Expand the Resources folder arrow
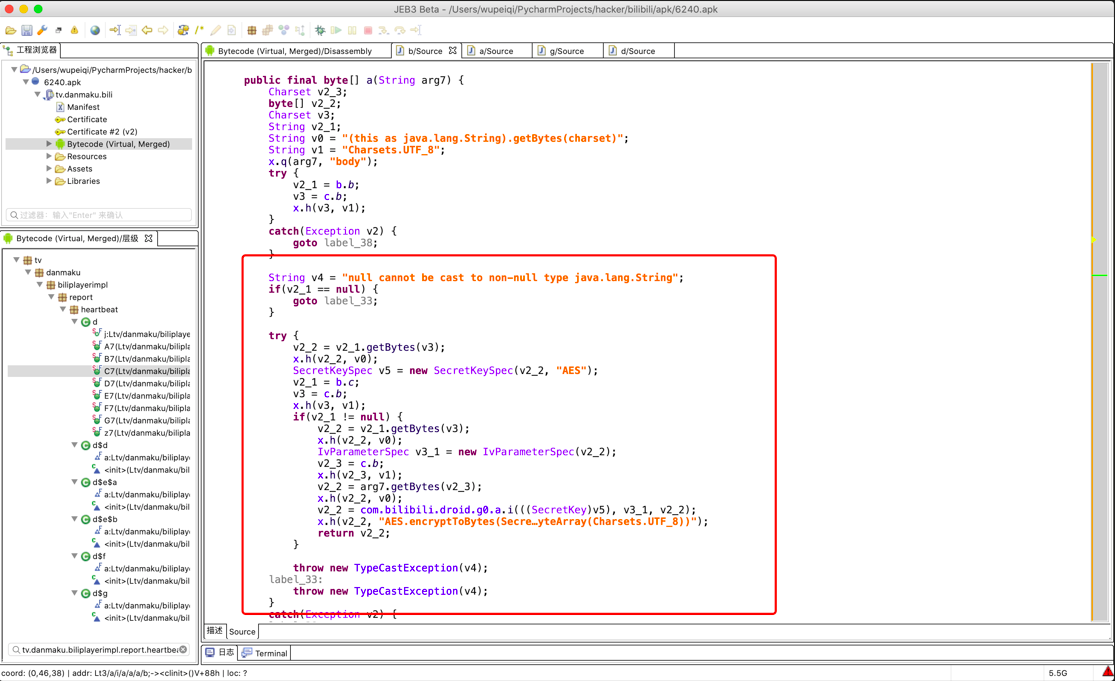The width and height of the screenshot is (1115, 681). point(49,156)
